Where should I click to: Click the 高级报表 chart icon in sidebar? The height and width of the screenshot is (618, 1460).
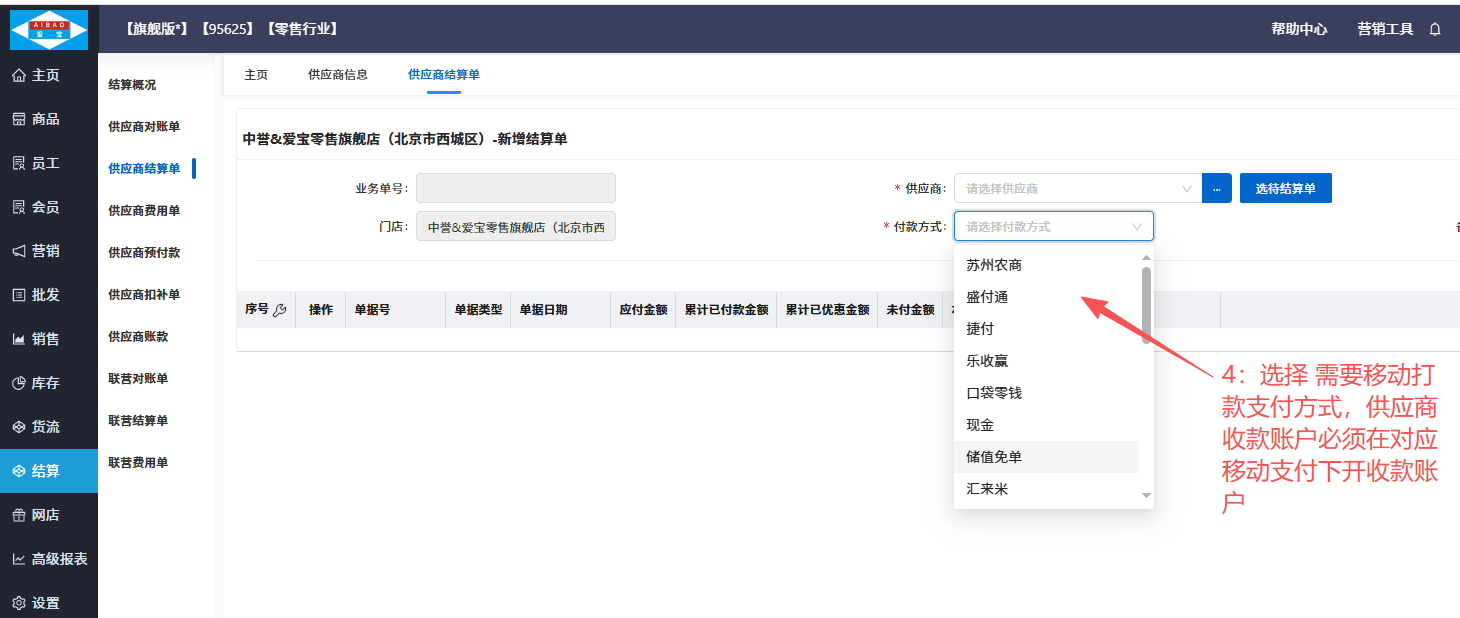click(x=19, y=559)
